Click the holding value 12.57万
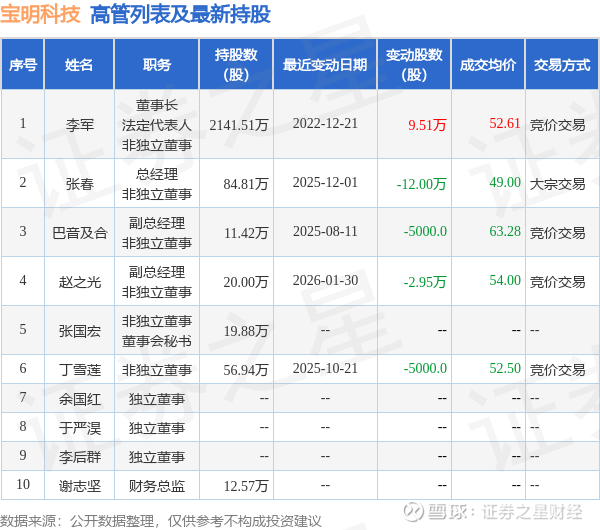This screenshot has width=600, height=530. pyautogui.click(x=246, y=486)
